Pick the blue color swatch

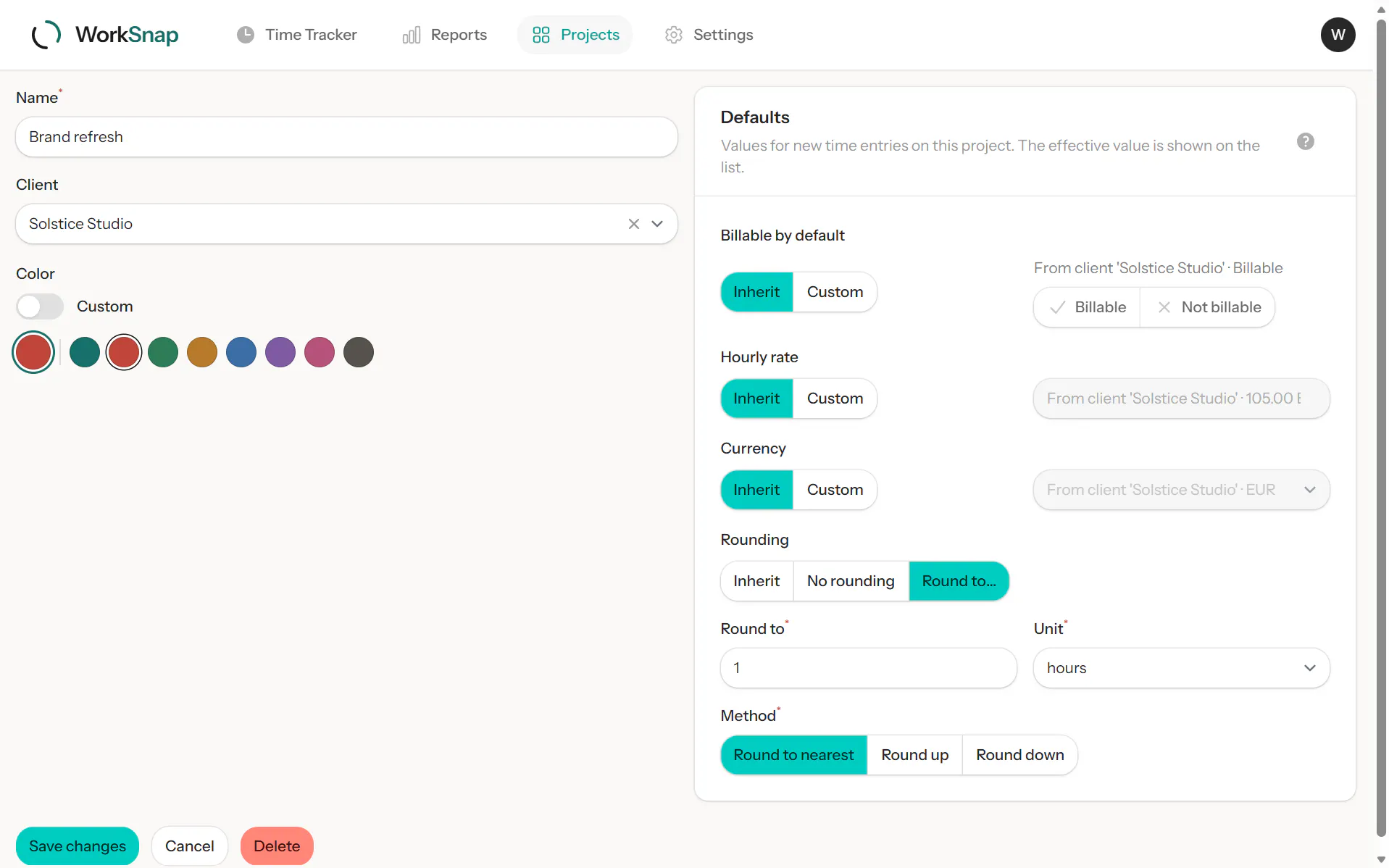click(x=241, y=352)
